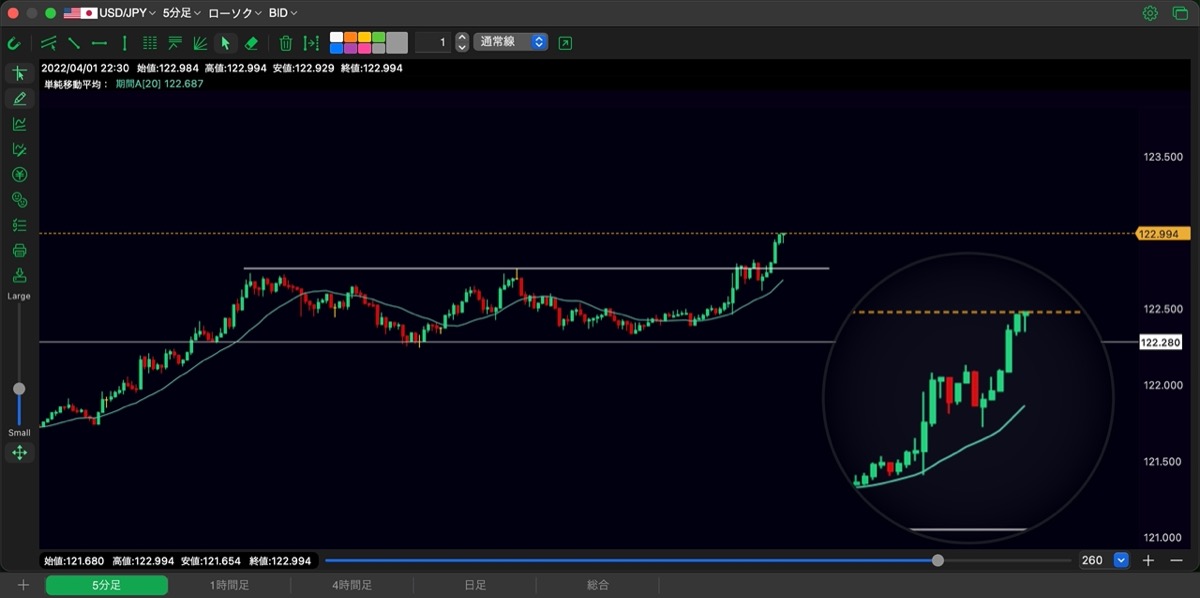The width and height of the screenshot is (1200, 598).
Task: Activate the magnet snap icon
Action: tap(14, 43)
